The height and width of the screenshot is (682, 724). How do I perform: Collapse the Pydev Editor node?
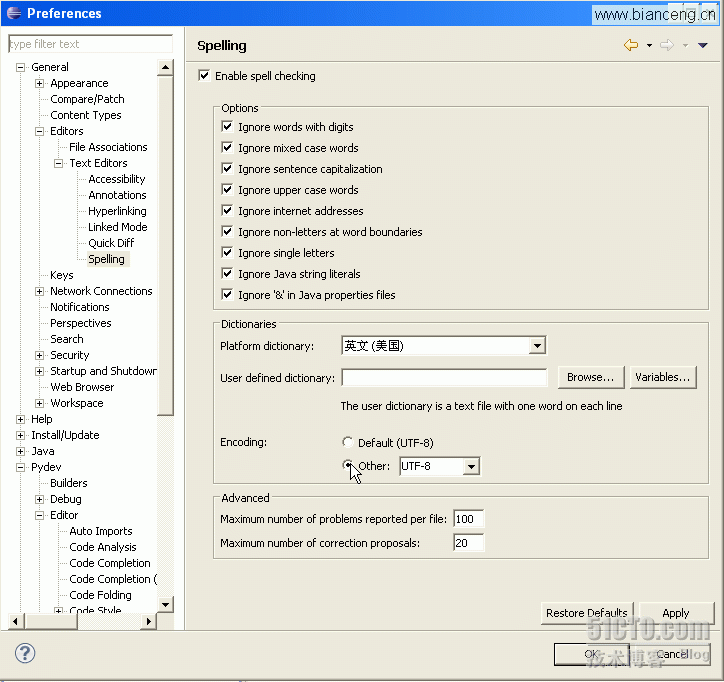tap(39, 515)
